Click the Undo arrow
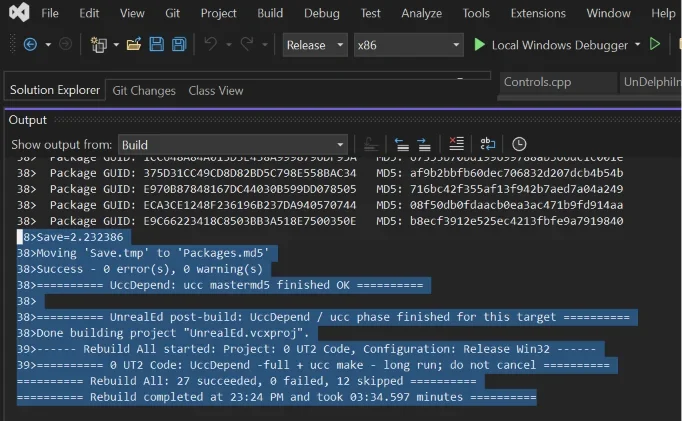 tap(211, 44)
